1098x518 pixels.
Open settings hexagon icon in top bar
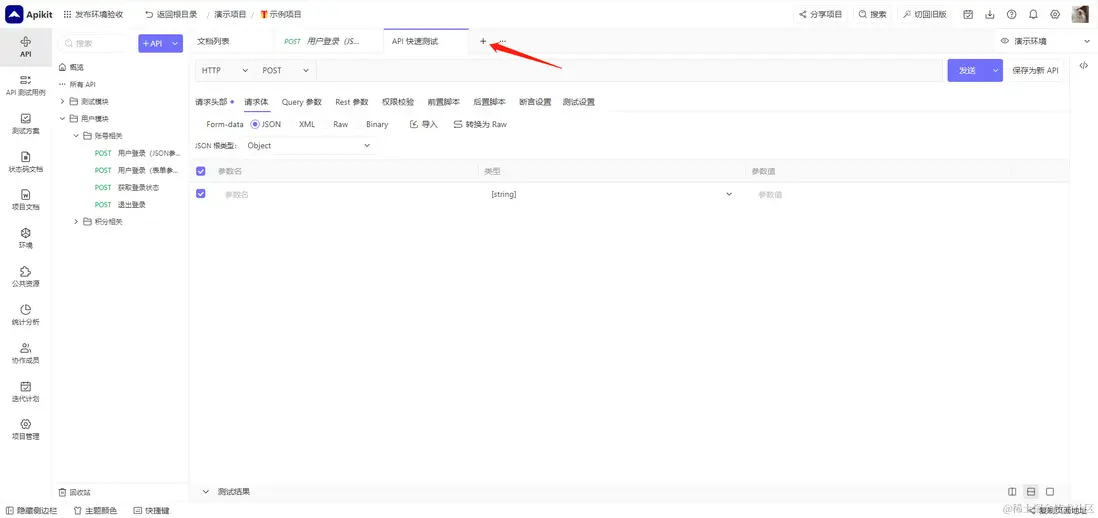pos(1055,14)
